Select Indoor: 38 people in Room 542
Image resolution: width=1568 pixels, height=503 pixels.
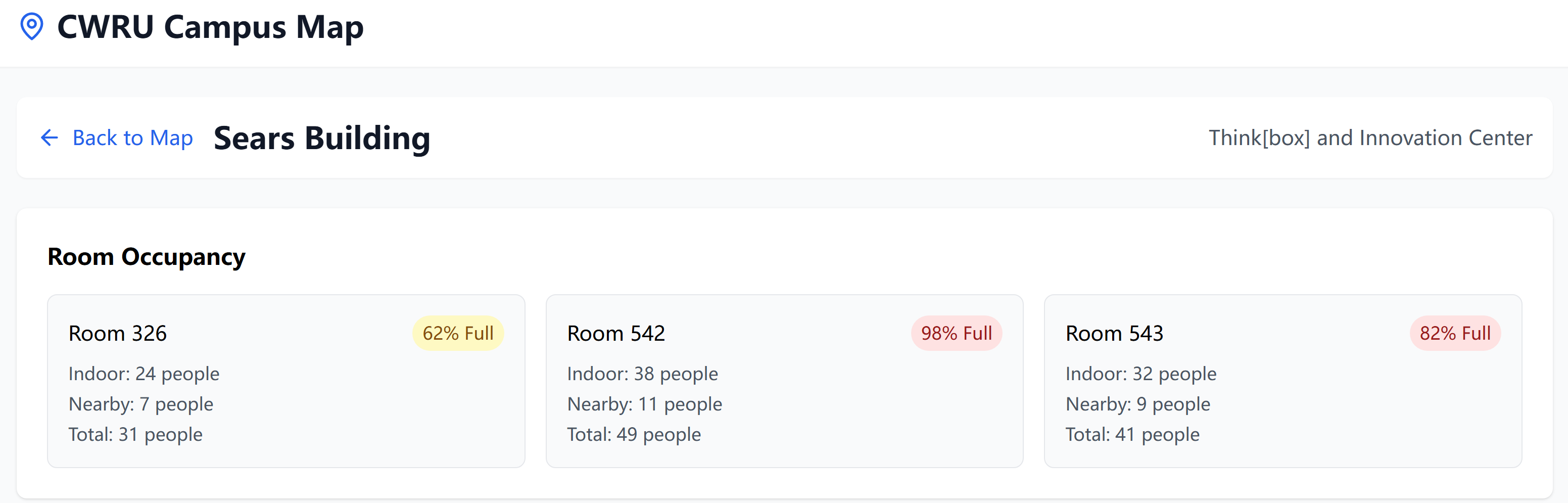pyautogui.click(x=642, y=373)
